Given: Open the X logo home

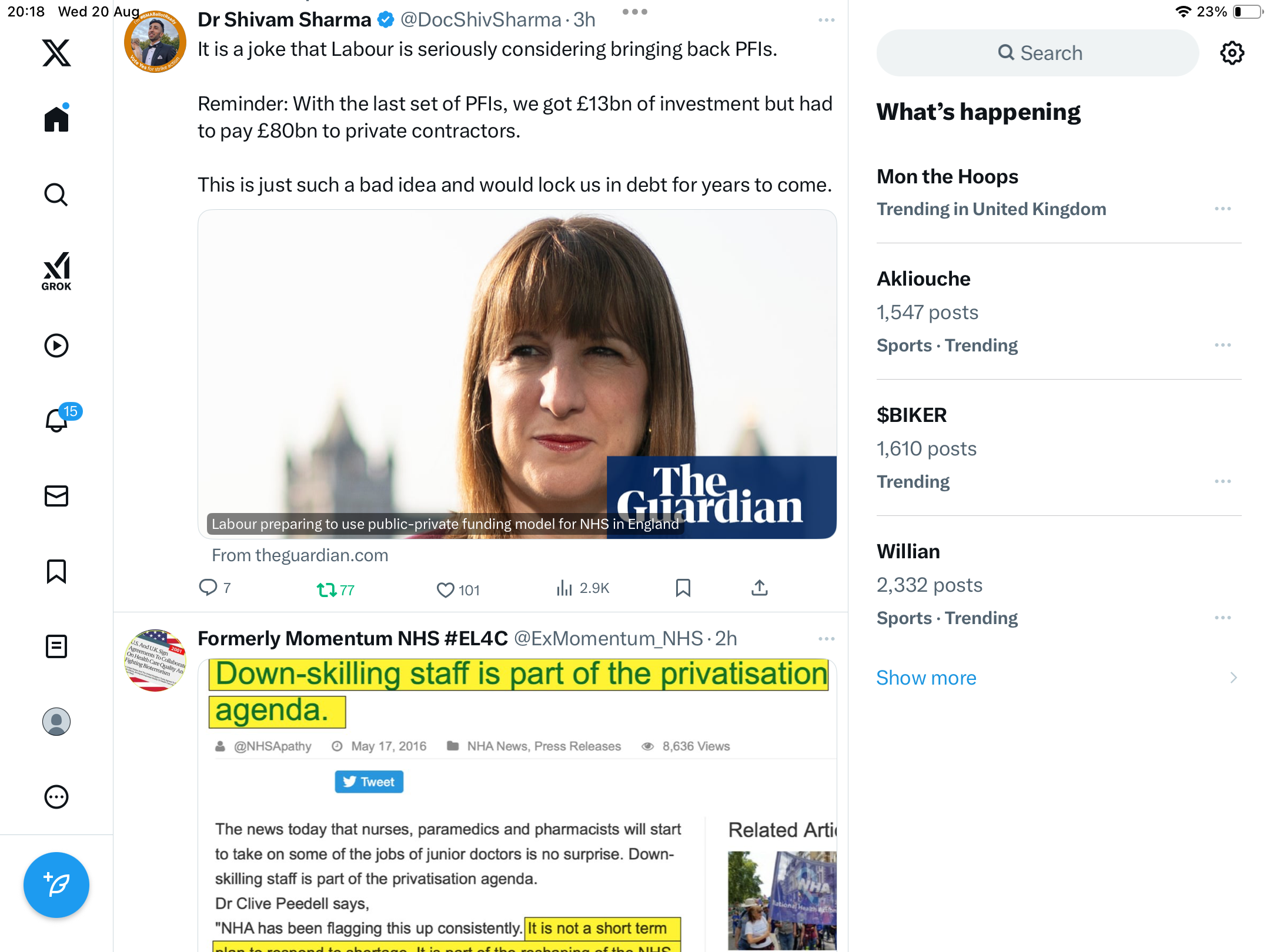Looking at the screenshot, I should [x=56, y=53].
